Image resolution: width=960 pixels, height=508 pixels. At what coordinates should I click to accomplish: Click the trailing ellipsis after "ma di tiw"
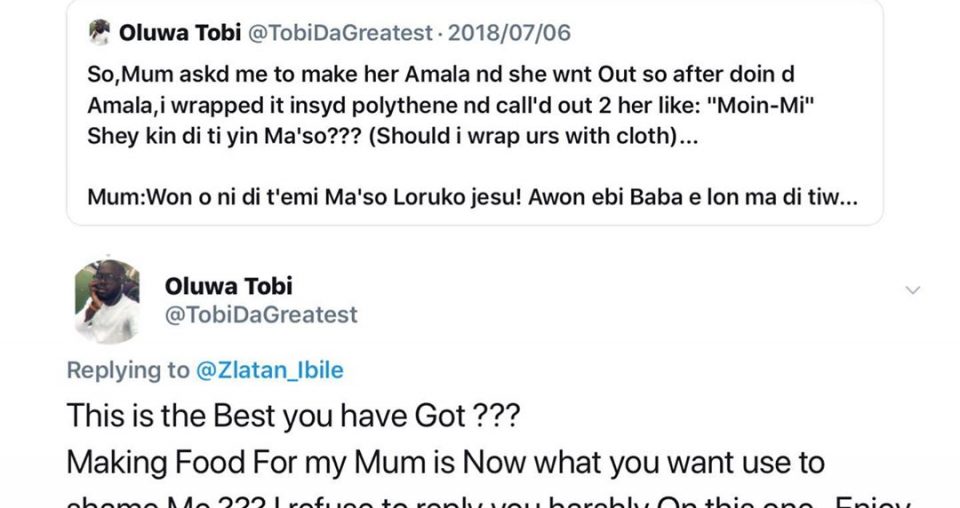coord(847,198)
